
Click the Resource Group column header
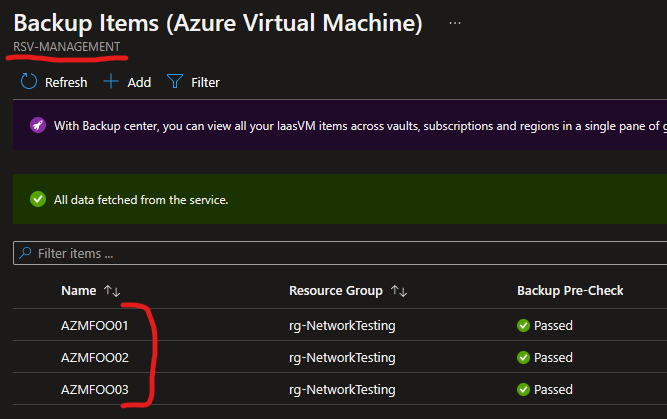[336, 291]
